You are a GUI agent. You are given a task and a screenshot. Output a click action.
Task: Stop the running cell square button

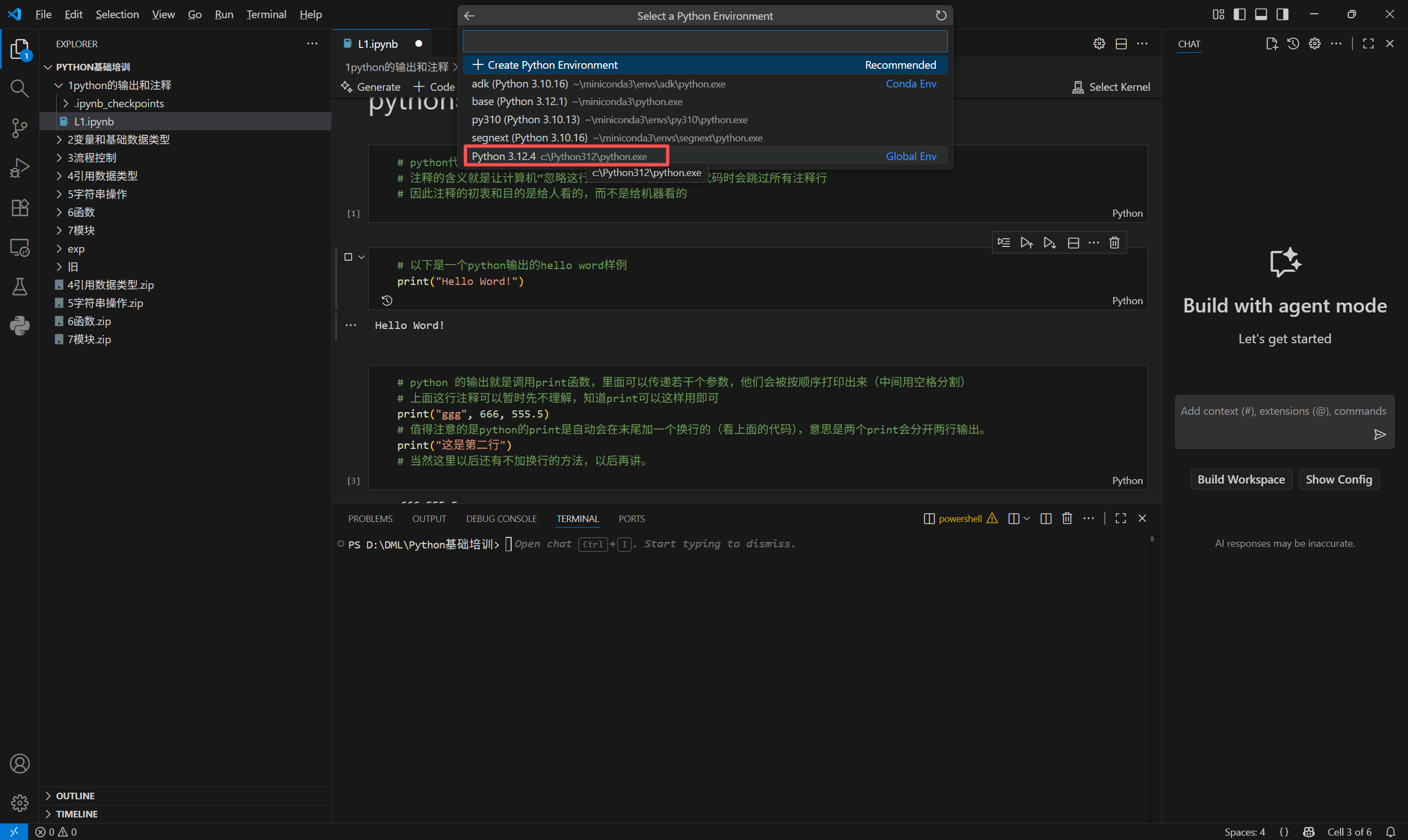(x=348, y=257)
